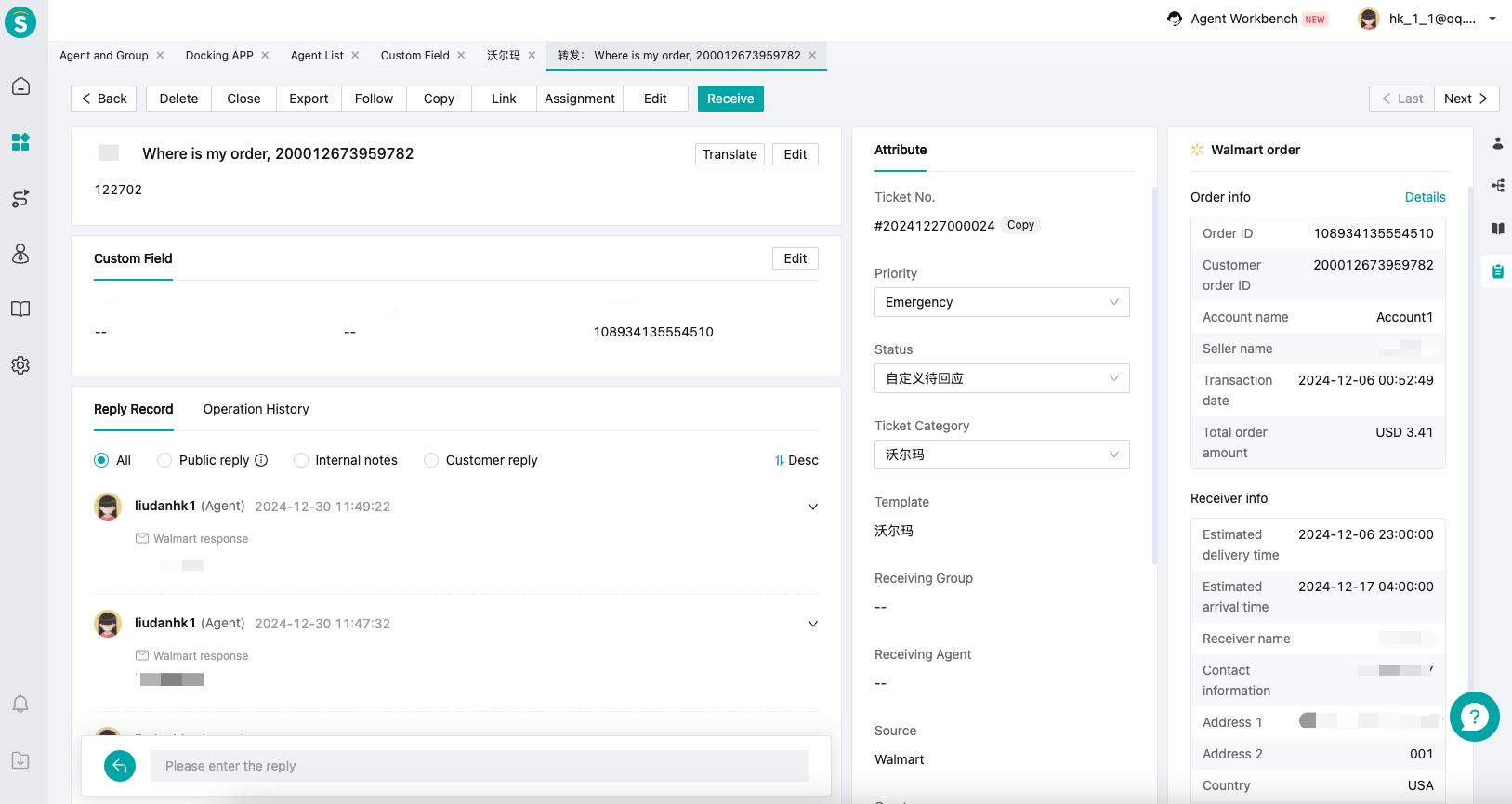
Task: Click the user avatar at top right
Action: point(1369,19)
